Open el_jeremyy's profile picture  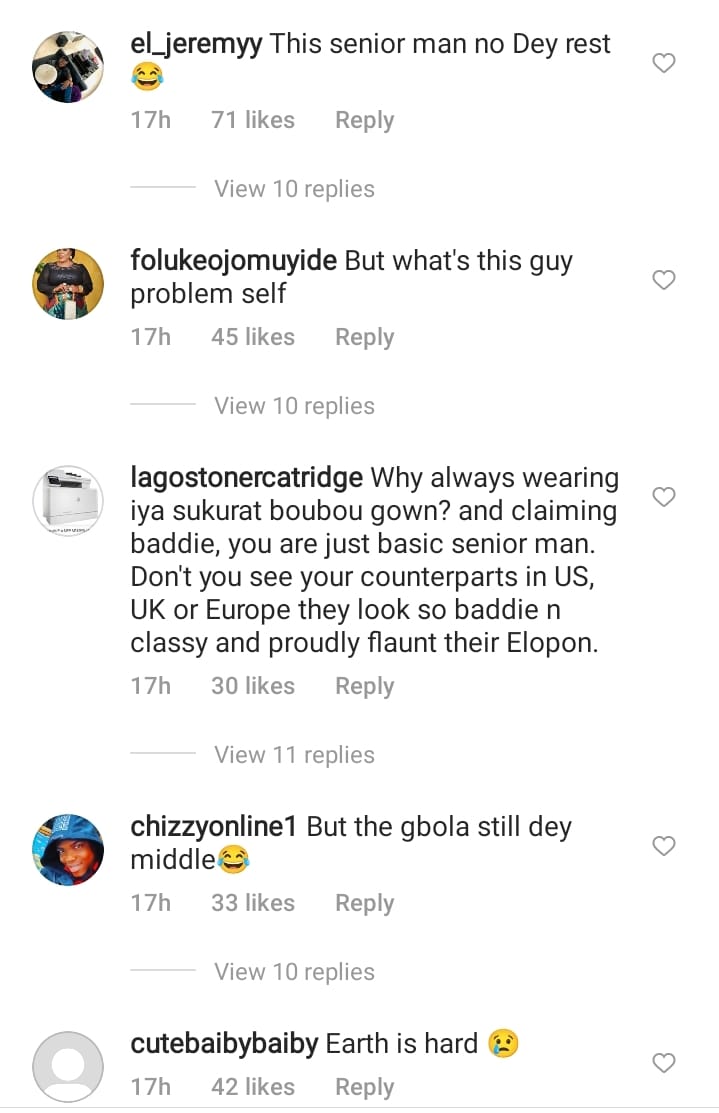click(x=68, y=67)
